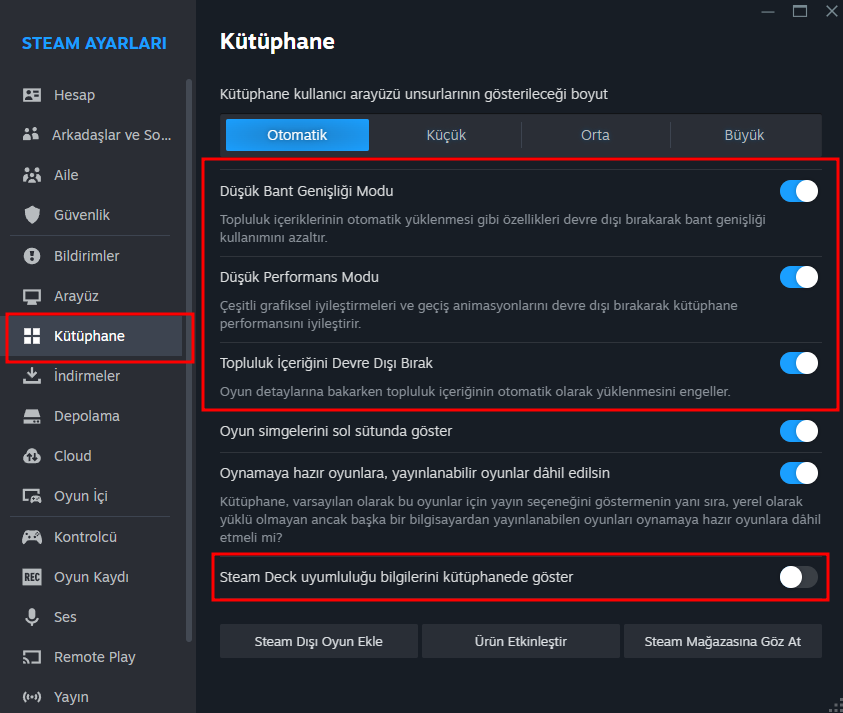Image resolution: width=843 pixels, height=713 pixels.
Task: Minimize the Steam settings window
Action: [x=768, y=12]
